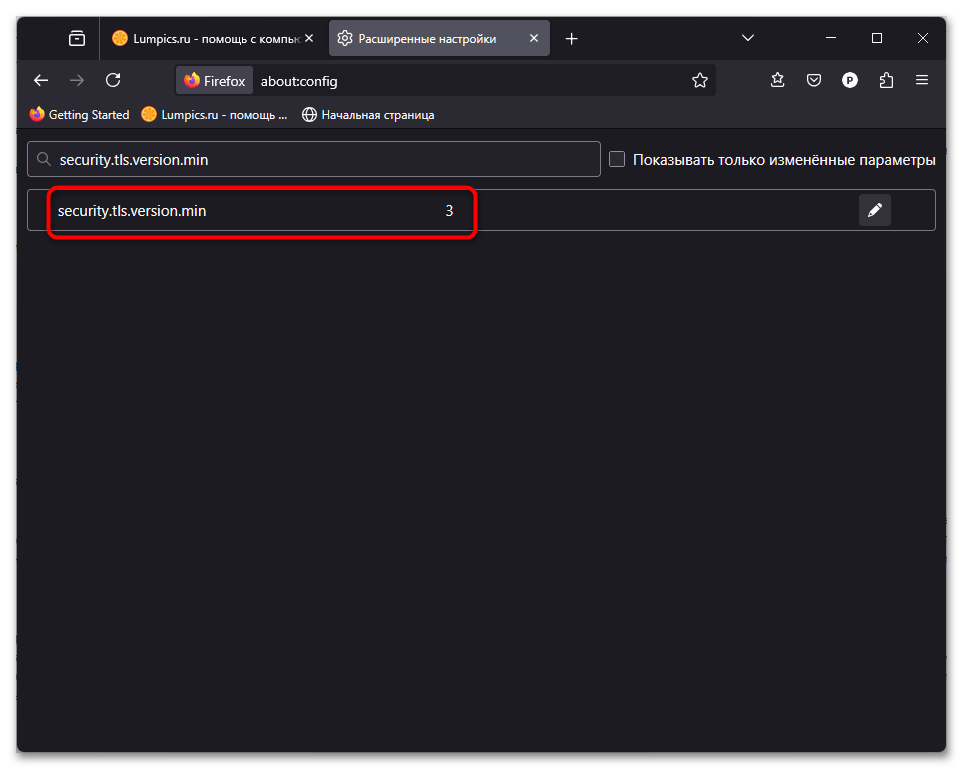Click the Firefox identity badge in address bar
Image resolution: width=963 pixels, height=769 pixels.
click(214, 80)
